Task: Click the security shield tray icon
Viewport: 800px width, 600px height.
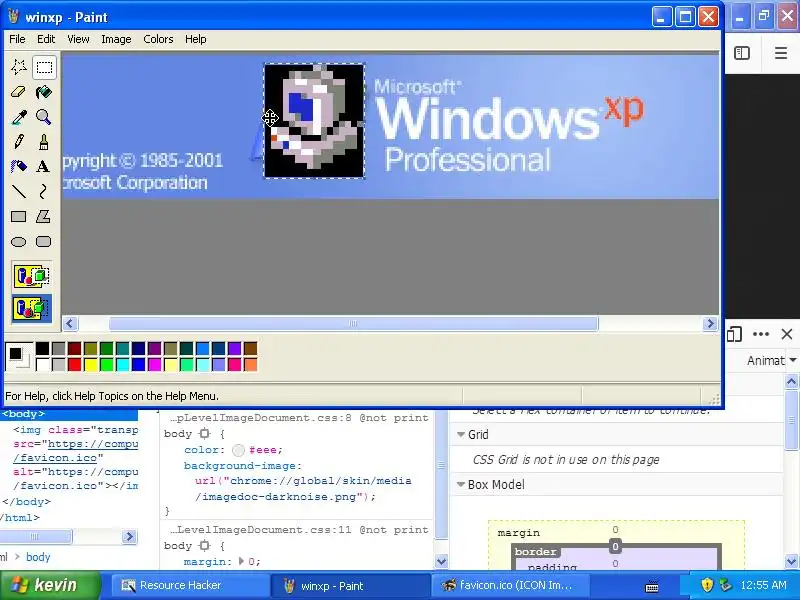Action: [707, 585]
